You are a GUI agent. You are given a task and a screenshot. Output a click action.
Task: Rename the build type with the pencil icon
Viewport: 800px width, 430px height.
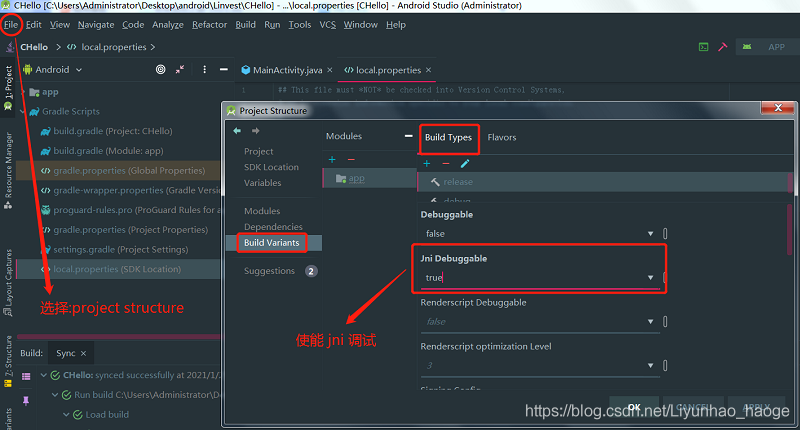[465, 163]
